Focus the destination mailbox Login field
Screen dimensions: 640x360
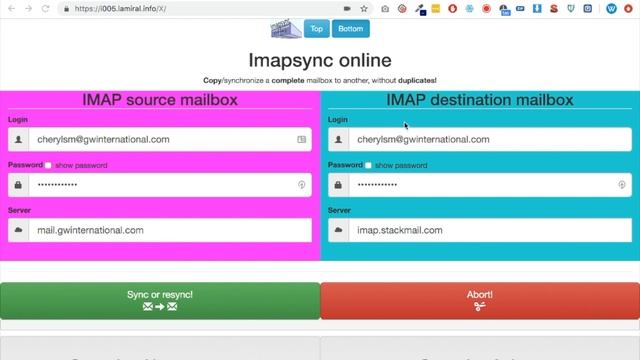[490, 140]
